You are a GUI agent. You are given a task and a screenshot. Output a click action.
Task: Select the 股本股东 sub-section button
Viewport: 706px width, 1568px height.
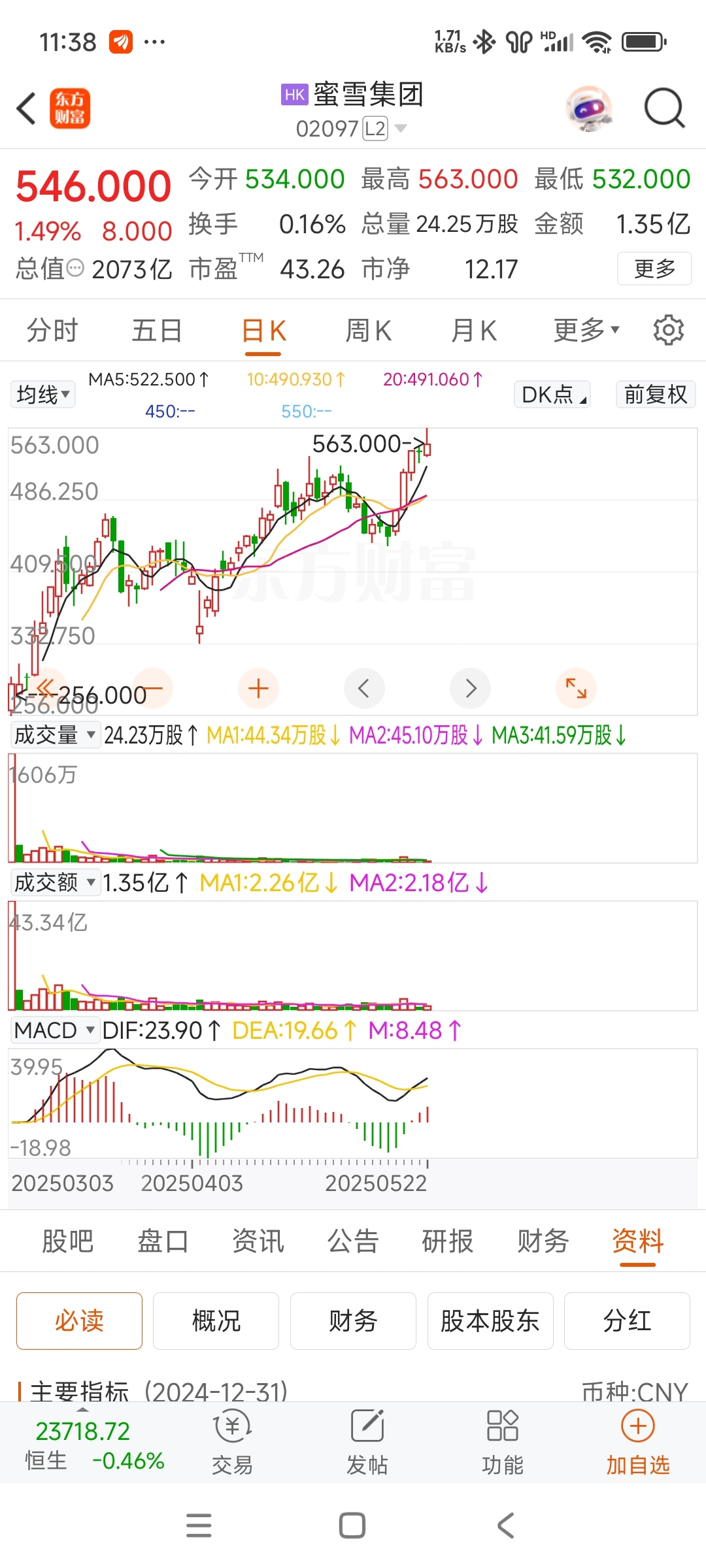pyautogui.click(x=490, y=1321)
